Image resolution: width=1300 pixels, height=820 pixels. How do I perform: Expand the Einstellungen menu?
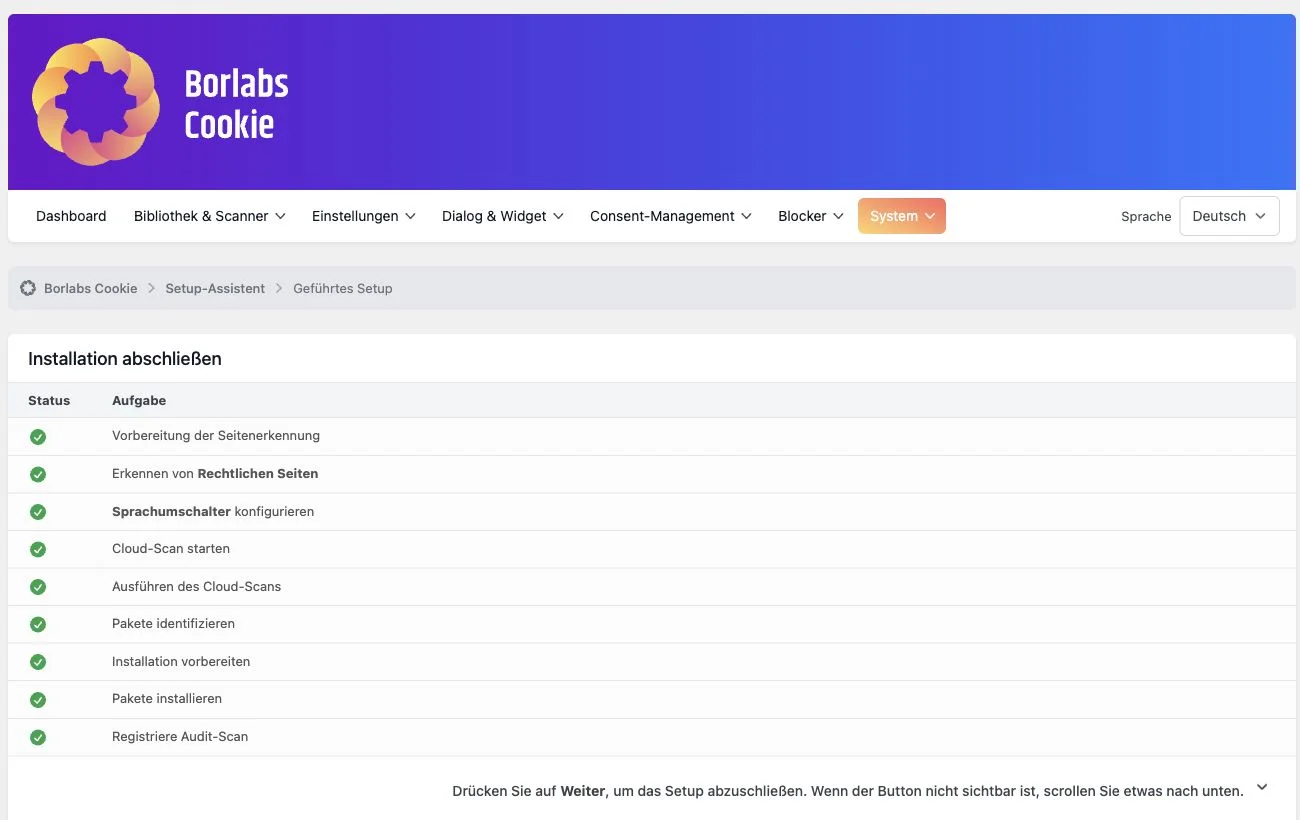pos(364,216)
